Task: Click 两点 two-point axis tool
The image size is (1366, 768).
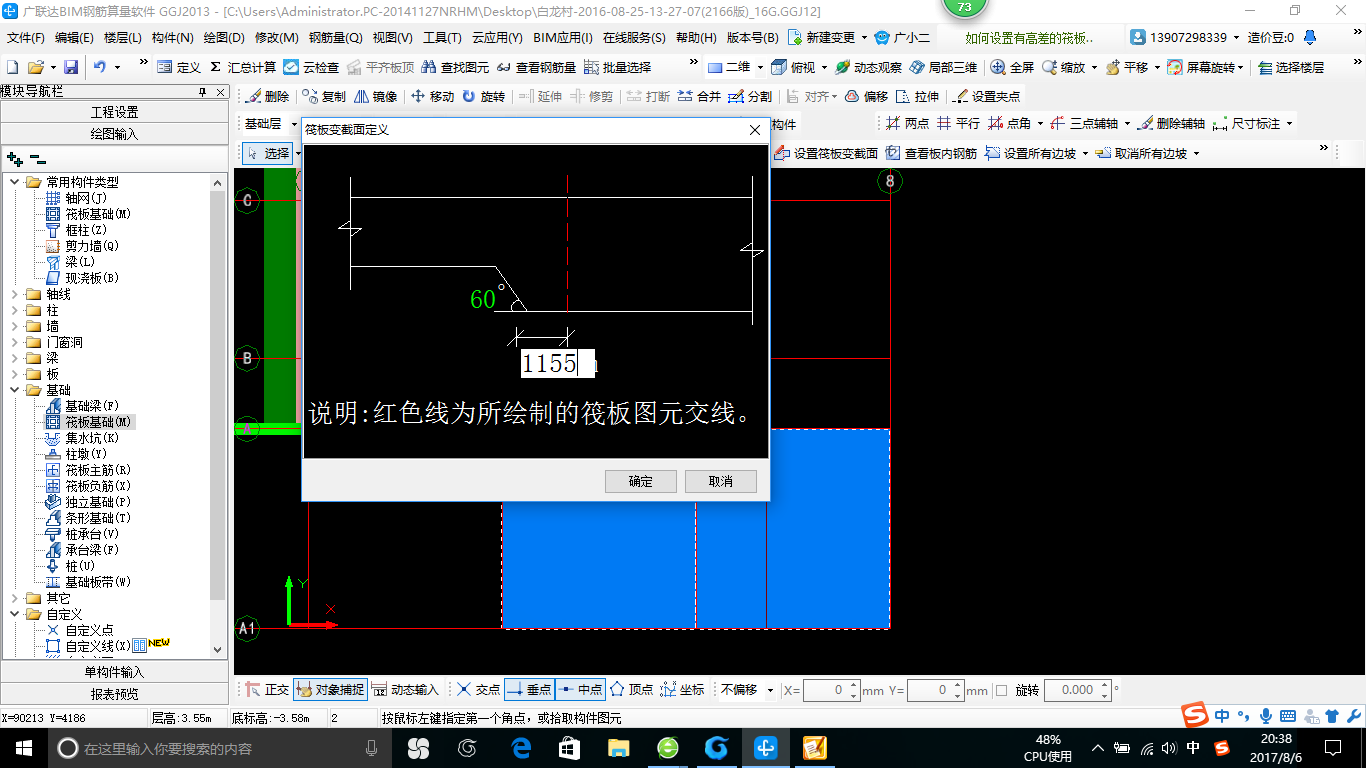Action: (907, 124)
